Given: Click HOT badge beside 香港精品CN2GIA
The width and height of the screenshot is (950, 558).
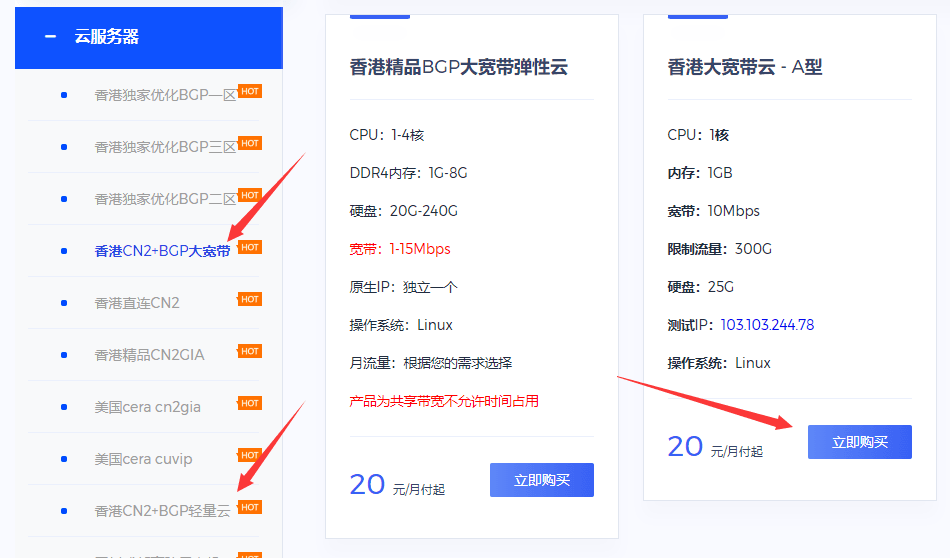Looking at the screenshot, I should pyautogui.click(x=250, y=351).
